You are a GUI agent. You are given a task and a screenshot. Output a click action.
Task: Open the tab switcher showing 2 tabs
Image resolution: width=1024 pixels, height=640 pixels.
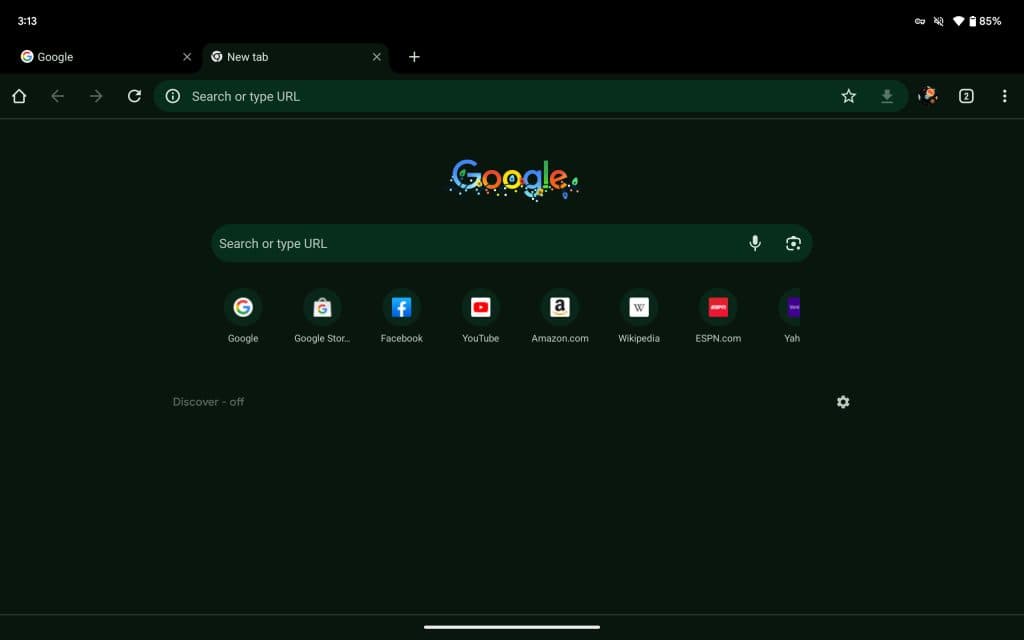click(966, 96)
